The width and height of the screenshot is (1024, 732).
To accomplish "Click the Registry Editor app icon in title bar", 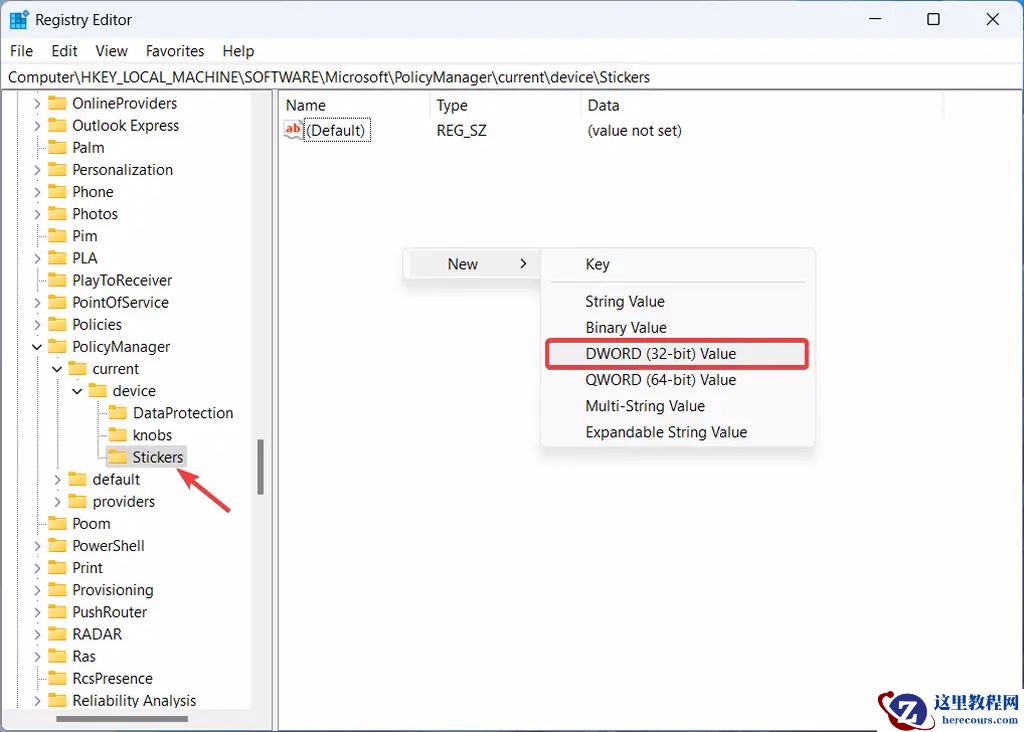I will point(19,20).
